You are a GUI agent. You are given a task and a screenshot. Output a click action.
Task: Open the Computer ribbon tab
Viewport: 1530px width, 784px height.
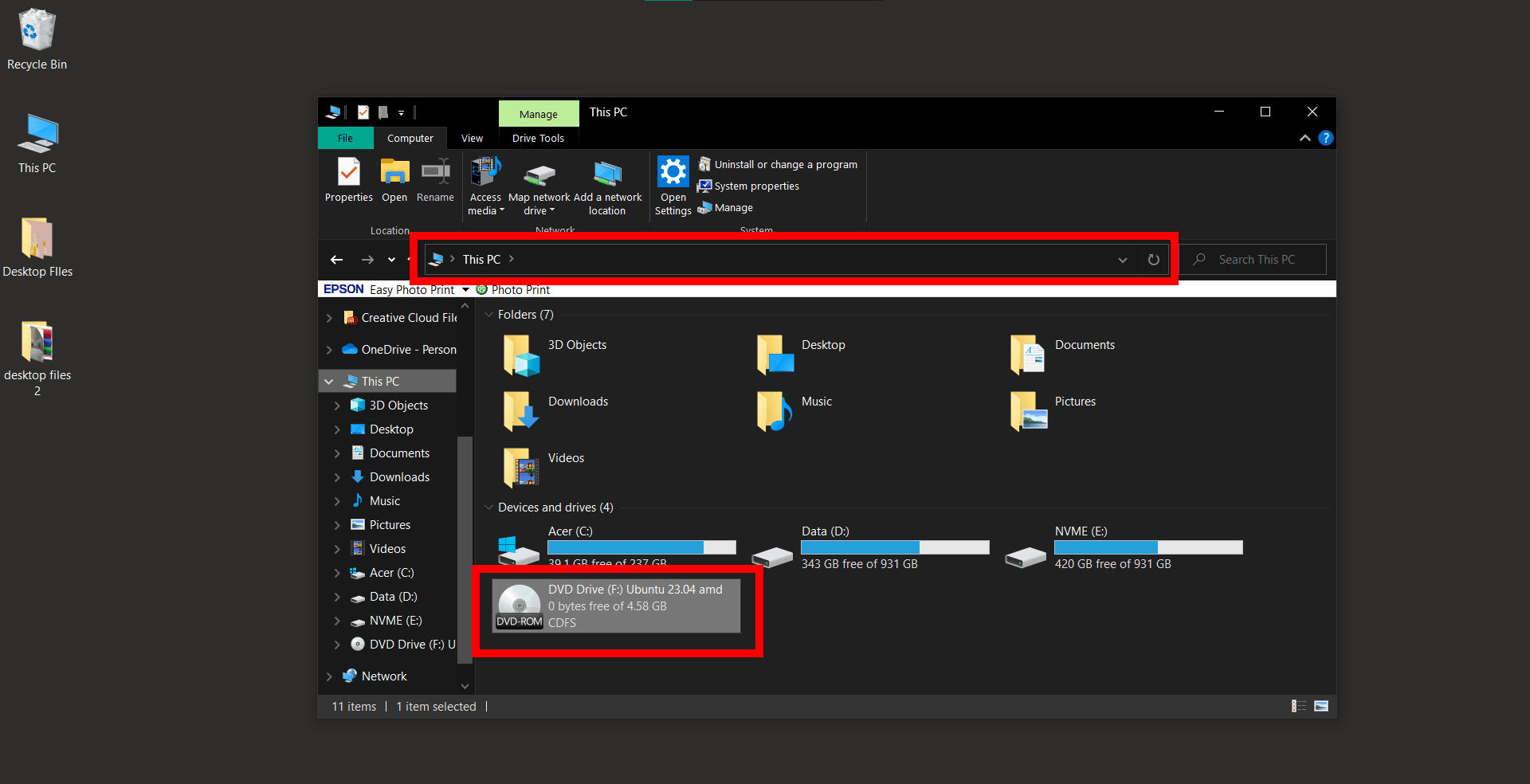coord(410,137)
